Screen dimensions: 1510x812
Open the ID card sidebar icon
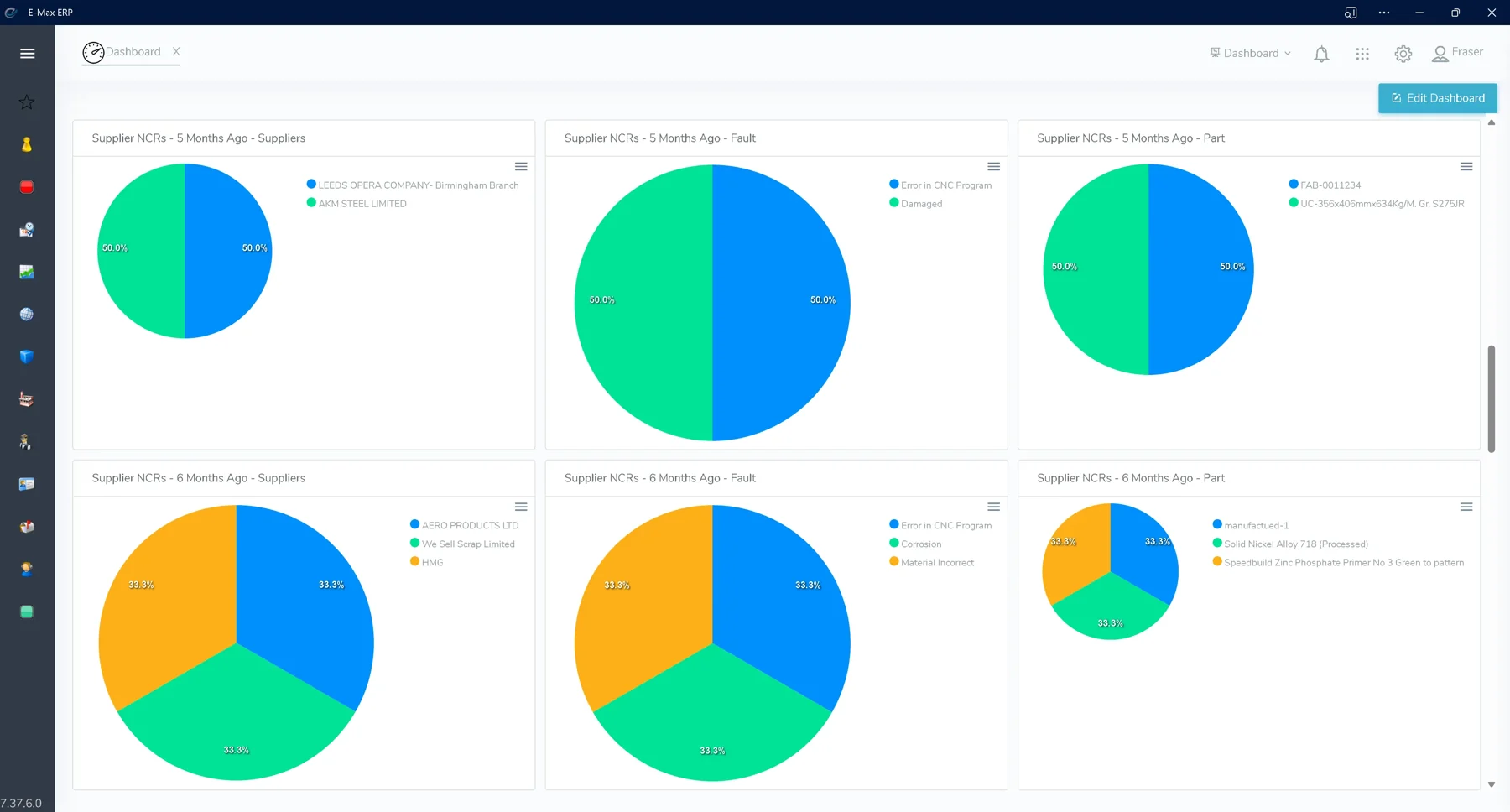click(27, 484)
